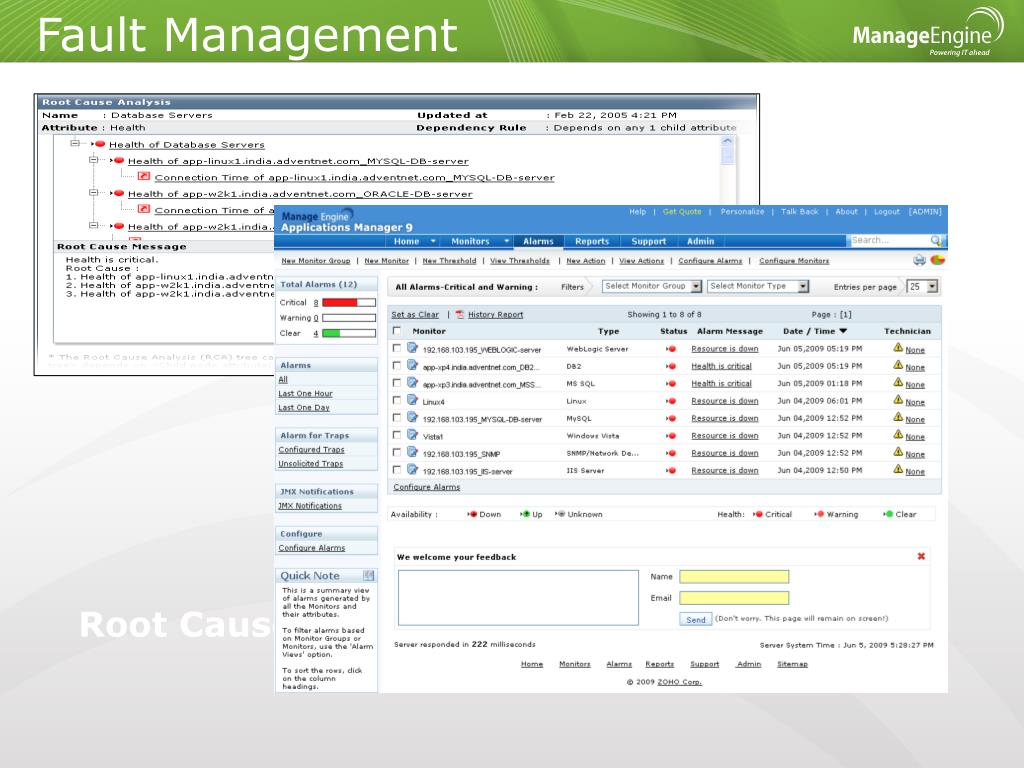Open Entries per page dropdown
Image resolution: width=1024 pixels, height=768 pixels.
[923, 287]
